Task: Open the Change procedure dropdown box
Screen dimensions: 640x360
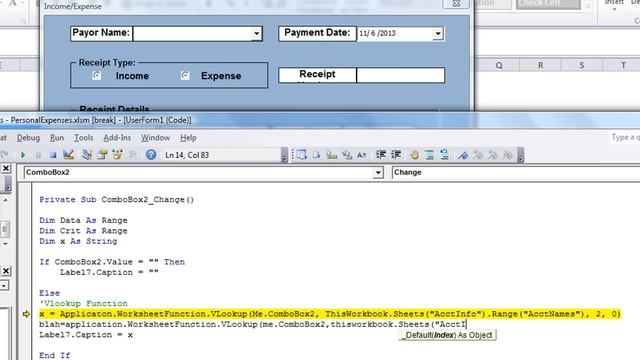Action: click(516, 173)
